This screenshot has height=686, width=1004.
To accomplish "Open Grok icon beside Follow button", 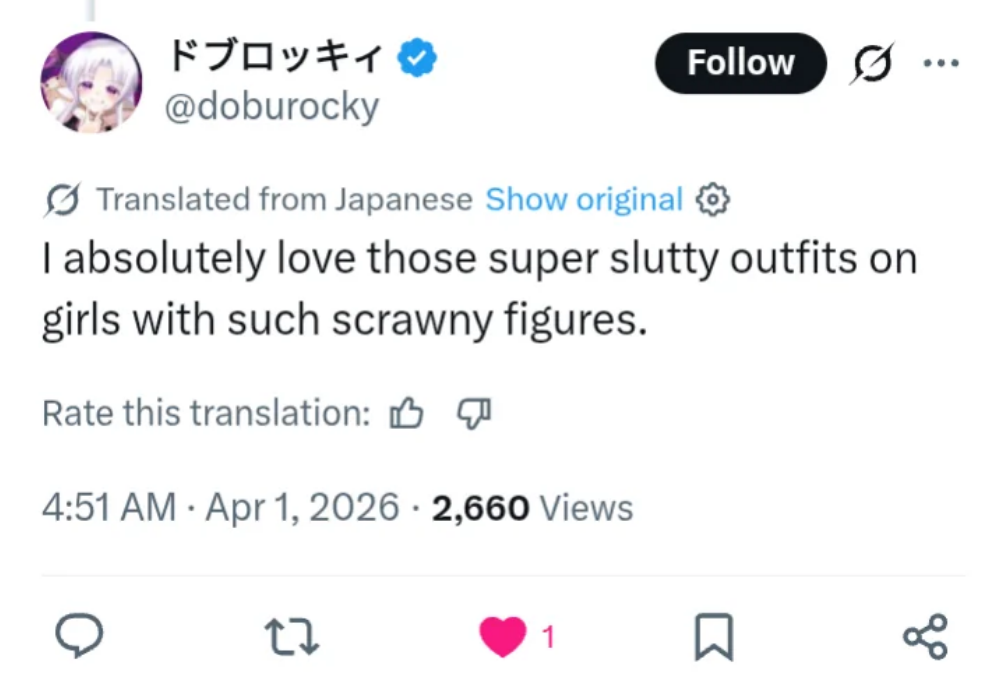I will pyautogui.click(x=872, y=63).
